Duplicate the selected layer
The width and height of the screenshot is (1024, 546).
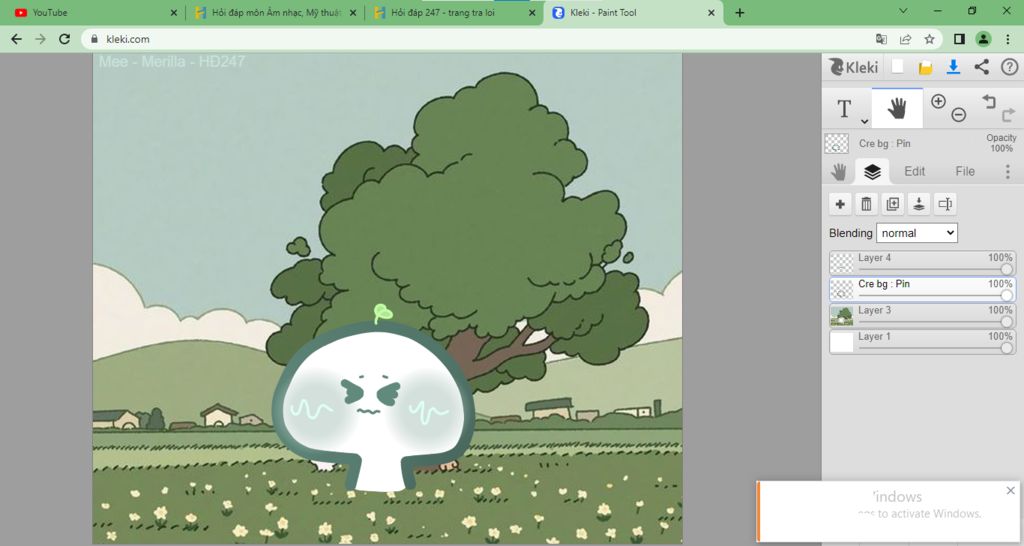[x=893, y=204]
